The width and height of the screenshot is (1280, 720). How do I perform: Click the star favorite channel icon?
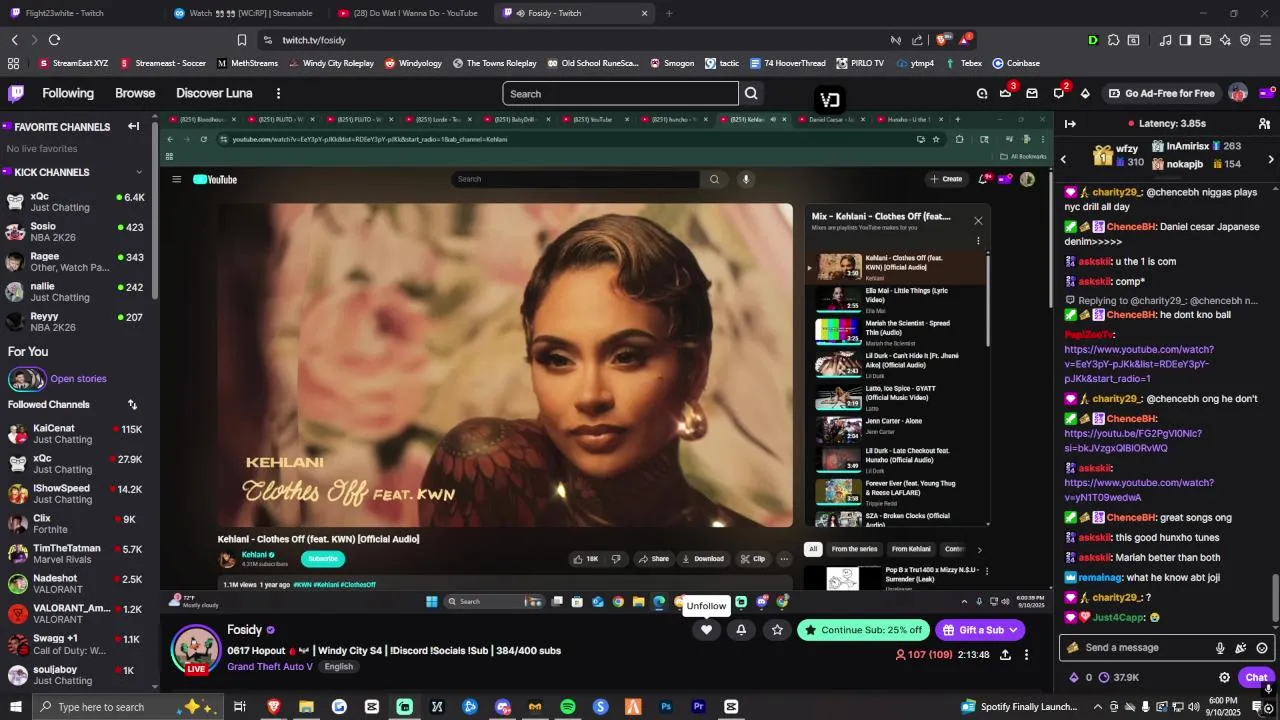[777, 629]
